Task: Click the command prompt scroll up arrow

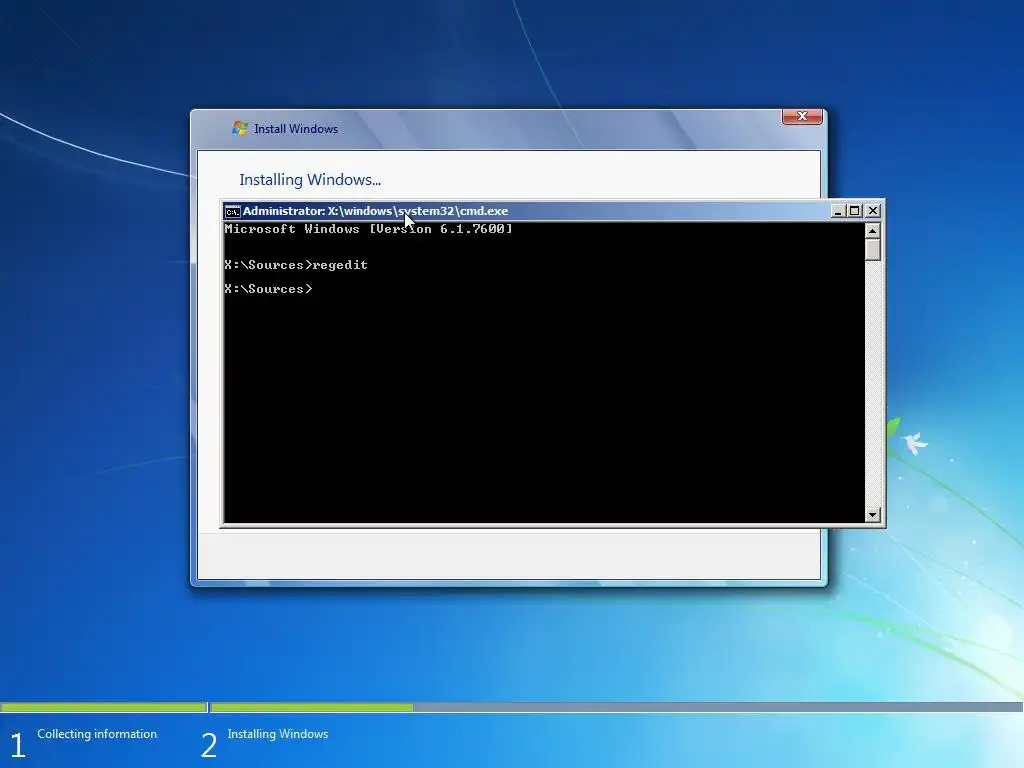Action: pyautogui.click(x=872, y=231)
